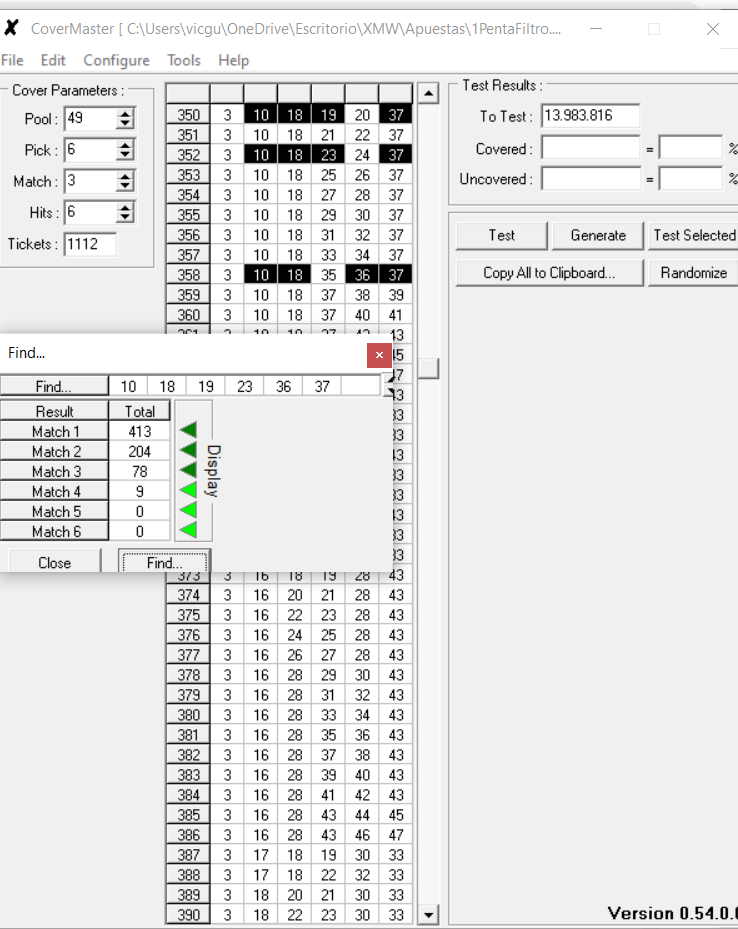Click the scroll down arrow of ticket list
Screen dimensions: 738x929
[428, 914]
